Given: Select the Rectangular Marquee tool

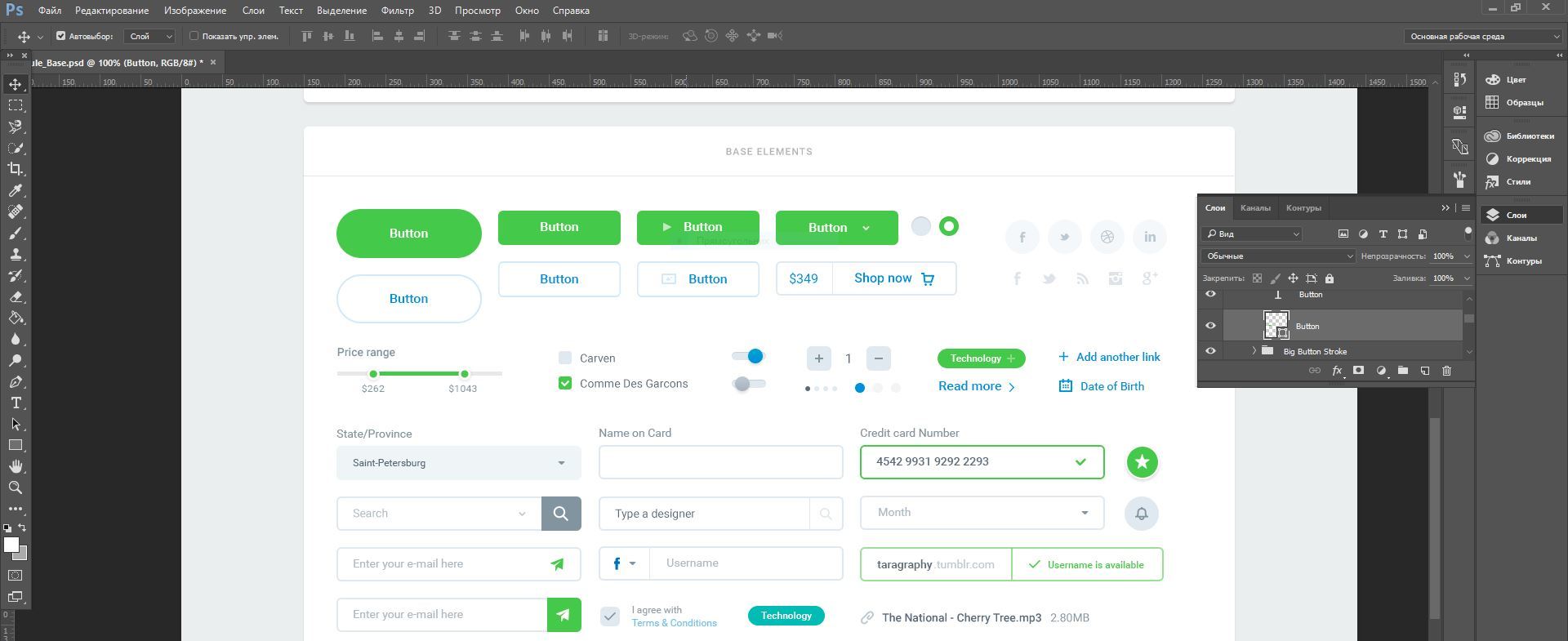Looking at the screenshot, I should click(x=16, y=105).
